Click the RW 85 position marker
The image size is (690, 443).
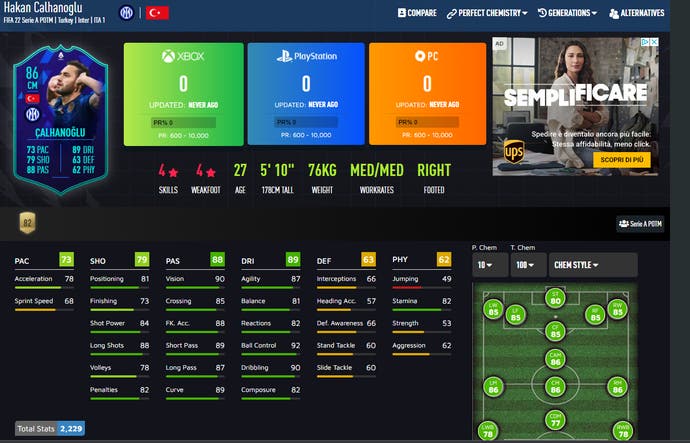click(x=617, y=309)
